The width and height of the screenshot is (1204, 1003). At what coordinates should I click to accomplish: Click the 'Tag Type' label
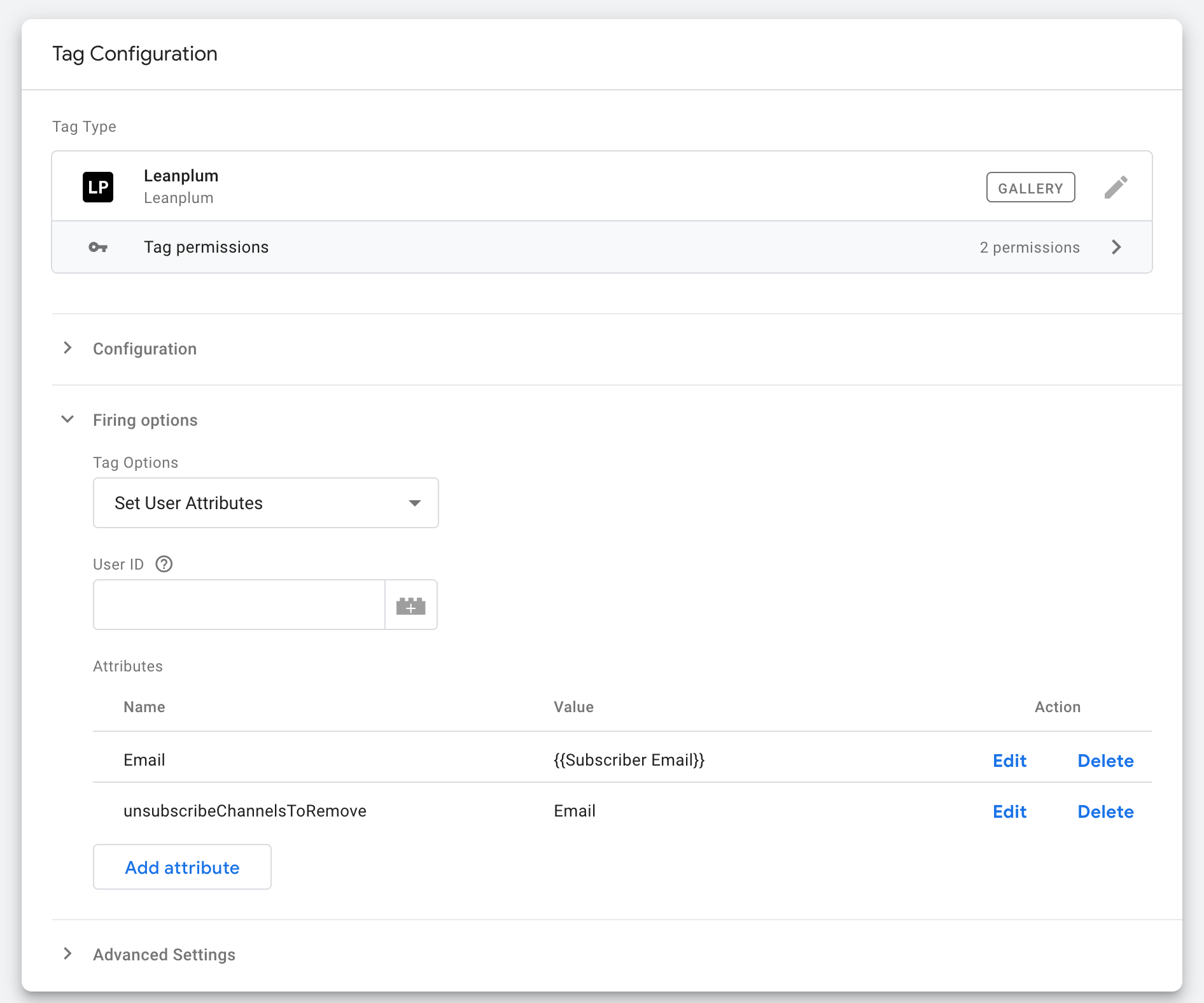pyautogui.click(x=84, y=127)
